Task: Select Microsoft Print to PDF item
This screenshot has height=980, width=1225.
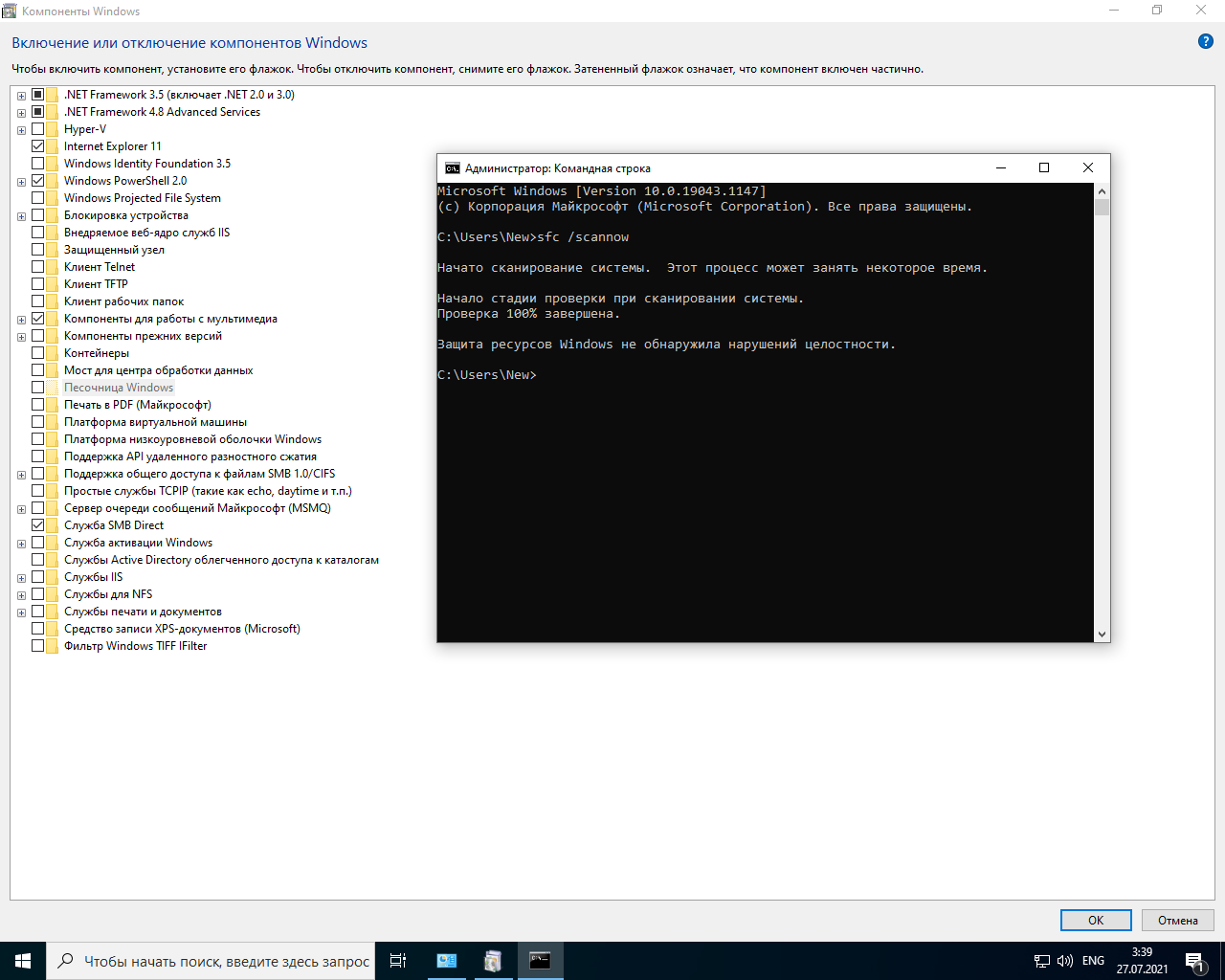Action: coord(137,405)
